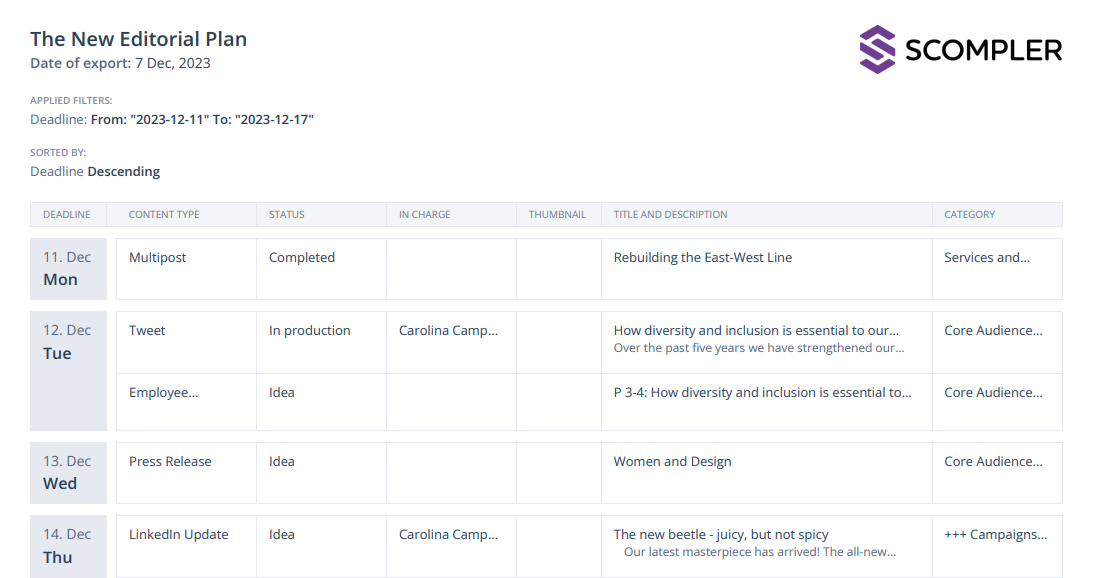Click the LinkedIn Update content type cell
This screenshot has height=578, width=1093.
pos(178,535)
